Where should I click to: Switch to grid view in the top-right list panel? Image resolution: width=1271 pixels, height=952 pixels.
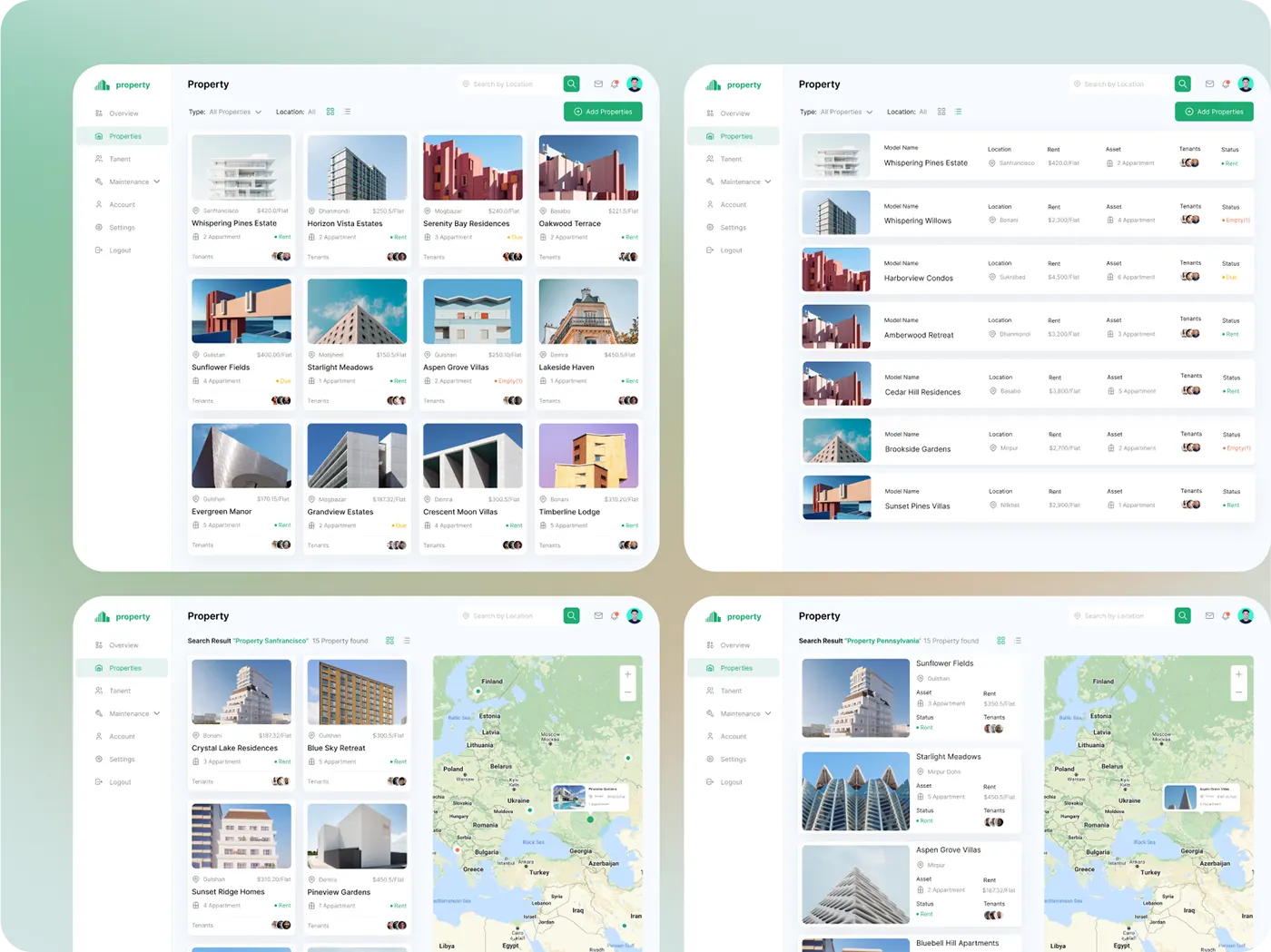pyautogui.click(x=941, y=112)
